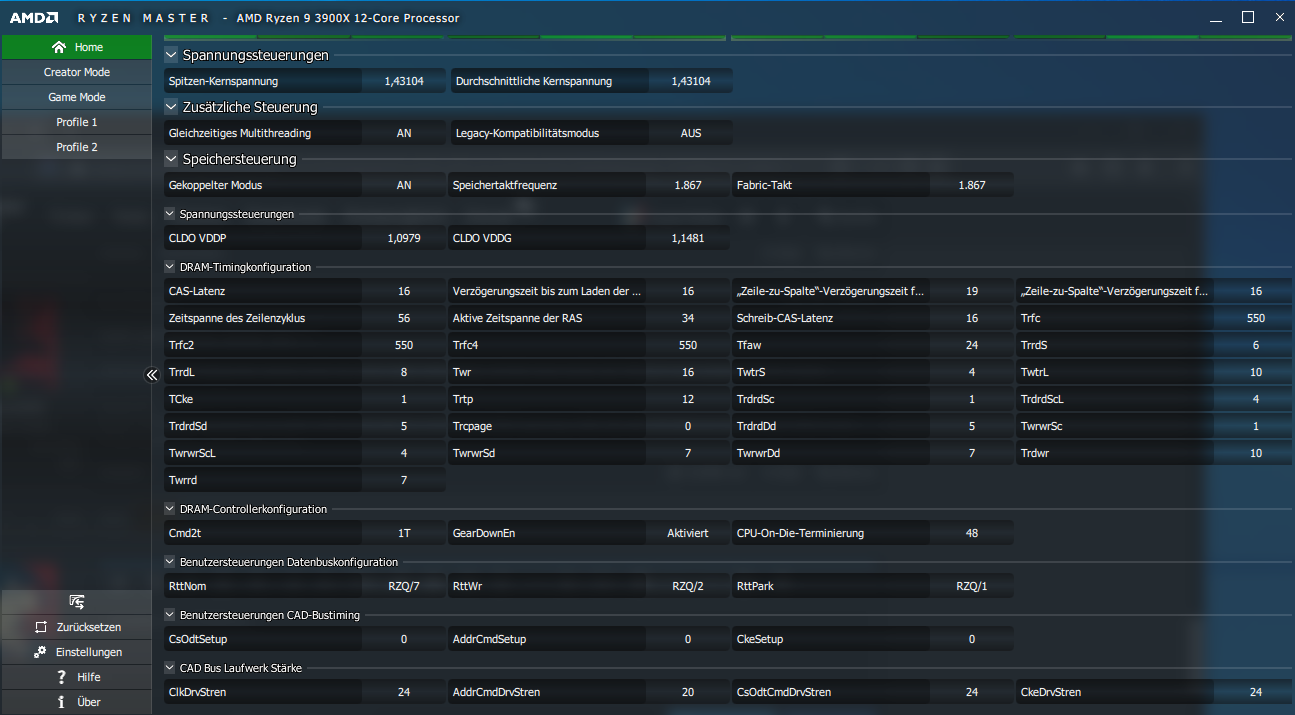Screen dimensions: 1295x715
Task: Click the Über info icon
Action: [x=61, y=702]
